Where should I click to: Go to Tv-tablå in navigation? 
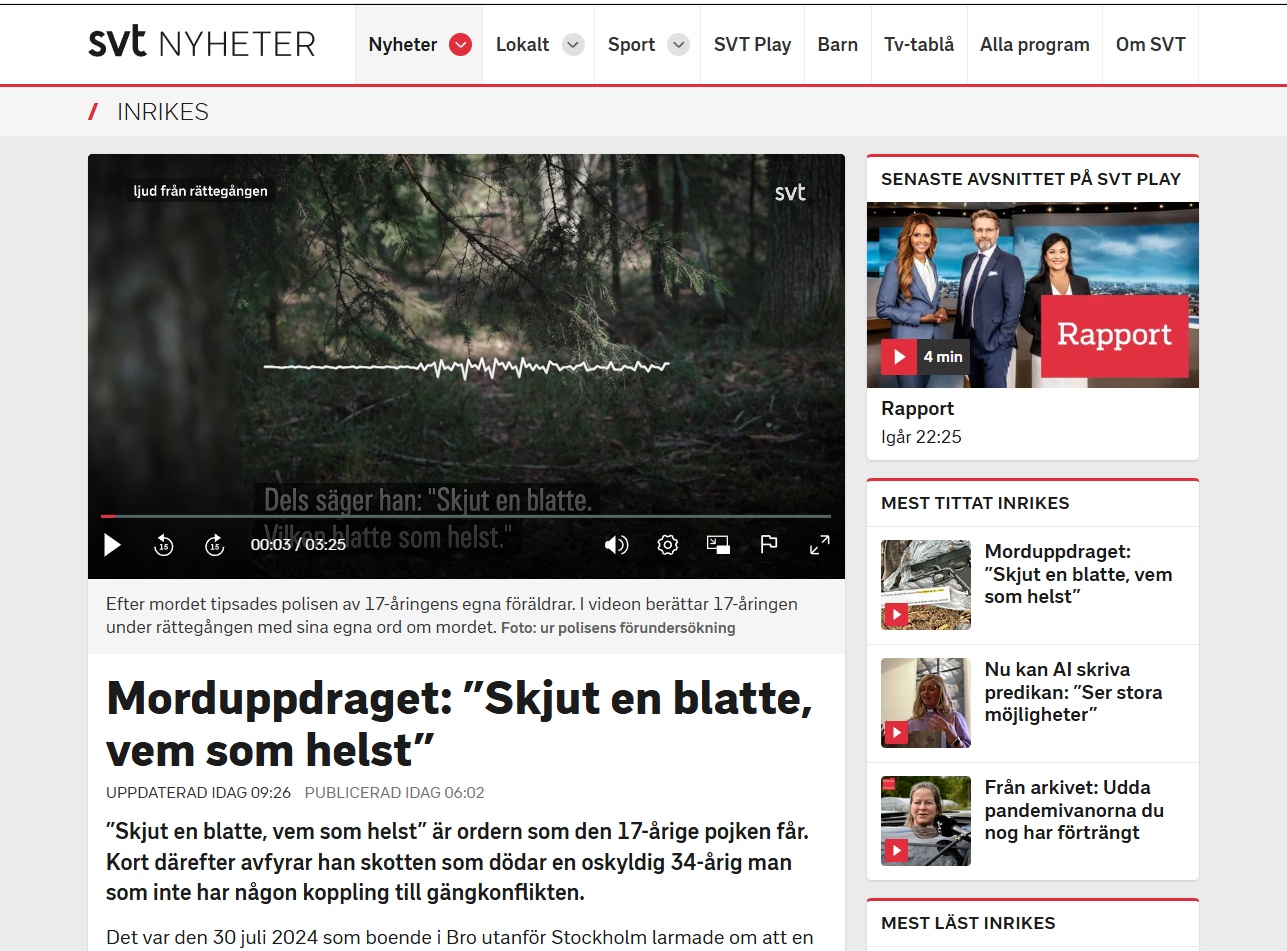[x=919, y=45]
